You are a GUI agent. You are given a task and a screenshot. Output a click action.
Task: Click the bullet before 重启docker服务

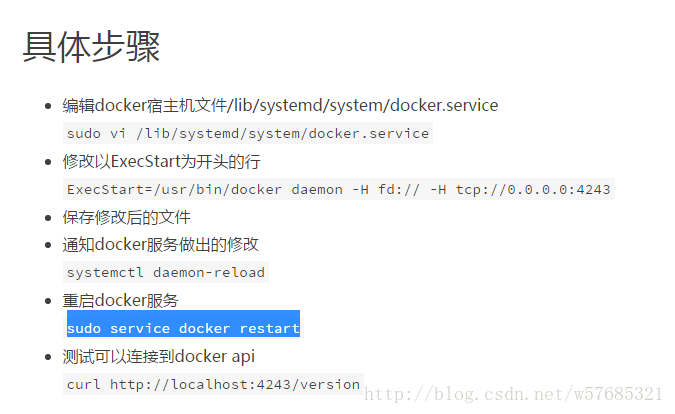pos(48,301)
